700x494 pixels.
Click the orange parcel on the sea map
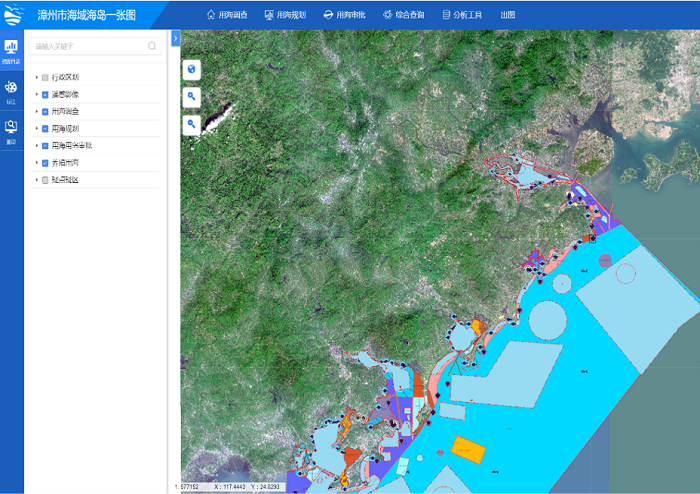(468, 449)
